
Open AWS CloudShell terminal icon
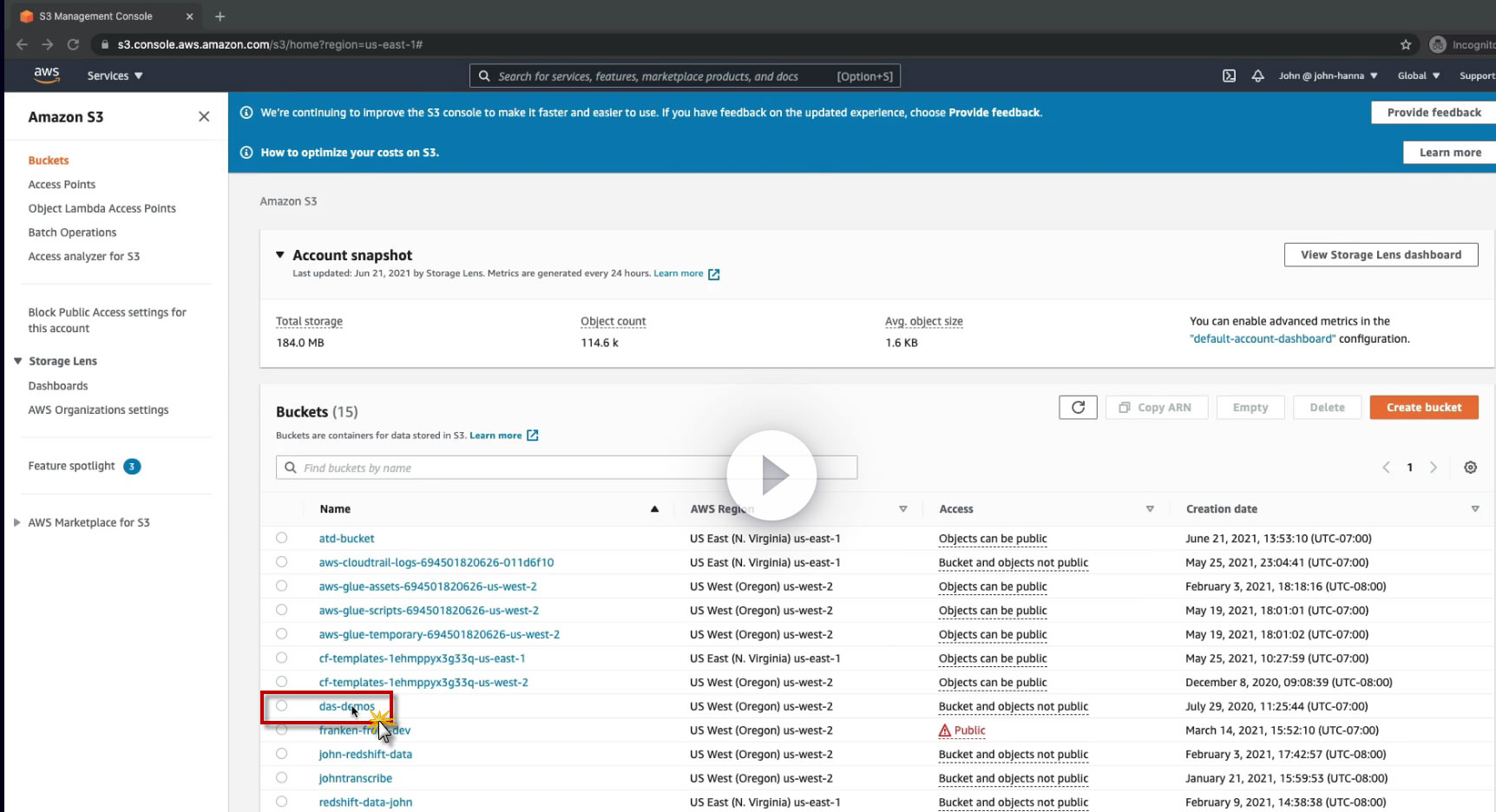pos(1229,75)
